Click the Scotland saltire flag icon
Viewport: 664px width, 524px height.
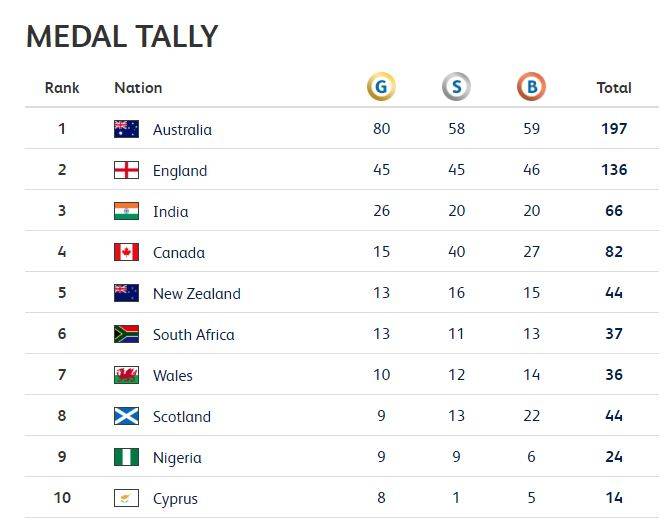[x=126, y=416]
